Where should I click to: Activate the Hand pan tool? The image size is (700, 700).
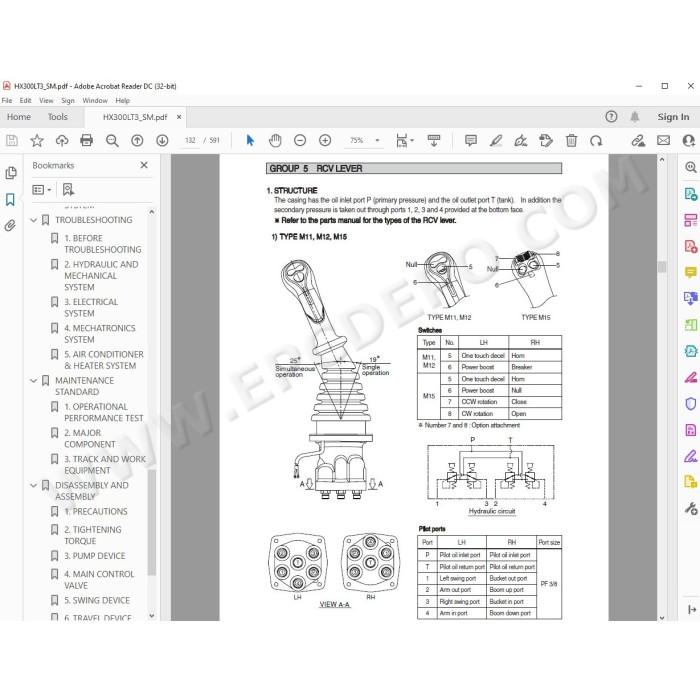[x=275, y=141]
